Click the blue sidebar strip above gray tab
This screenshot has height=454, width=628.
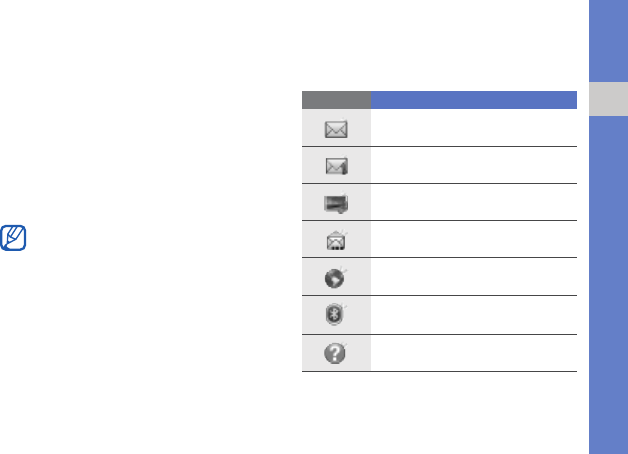[x=608, y=41]
